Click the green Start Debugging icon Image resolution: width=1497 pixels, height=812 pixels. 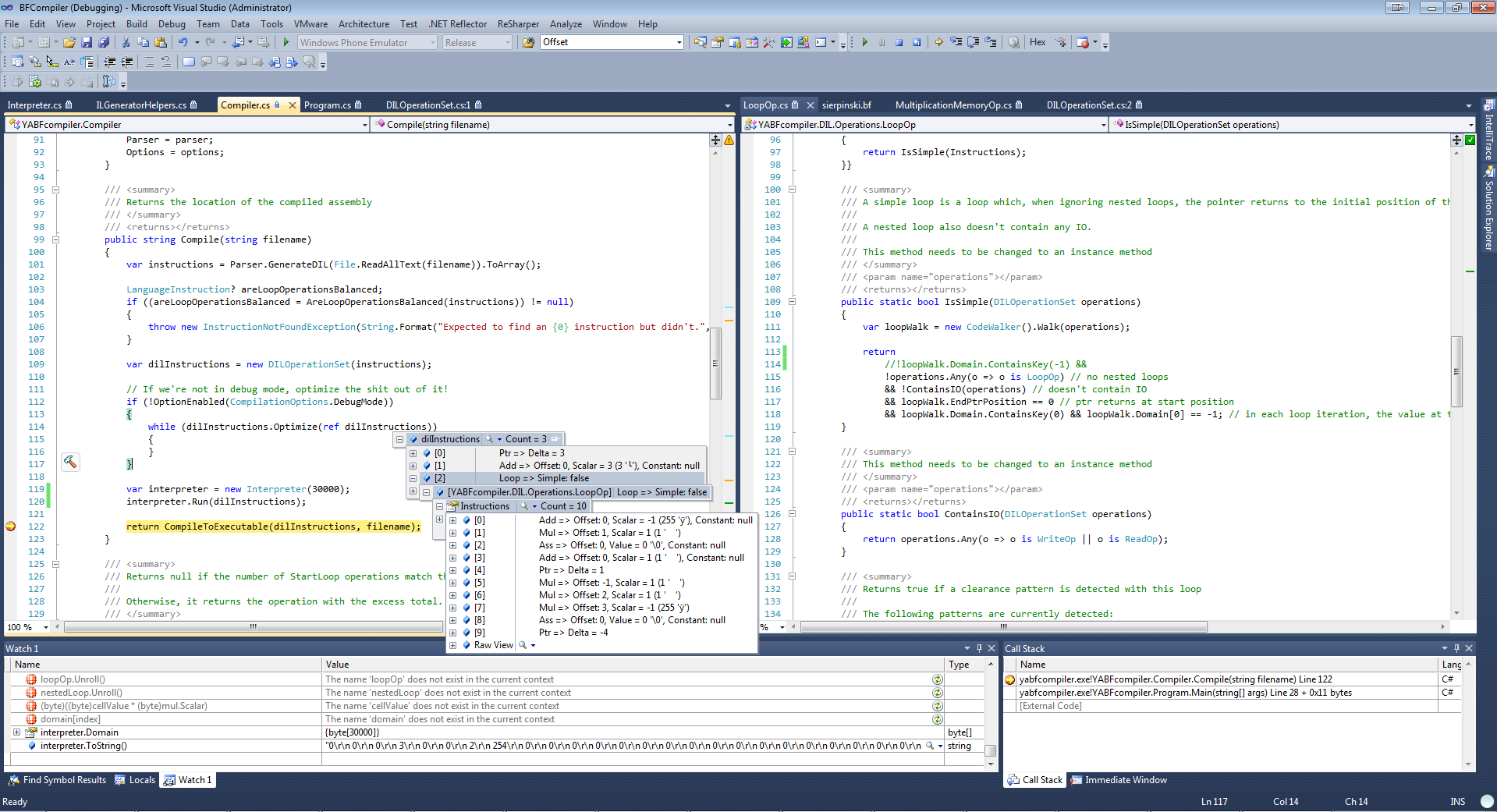(x=286, y=42)
